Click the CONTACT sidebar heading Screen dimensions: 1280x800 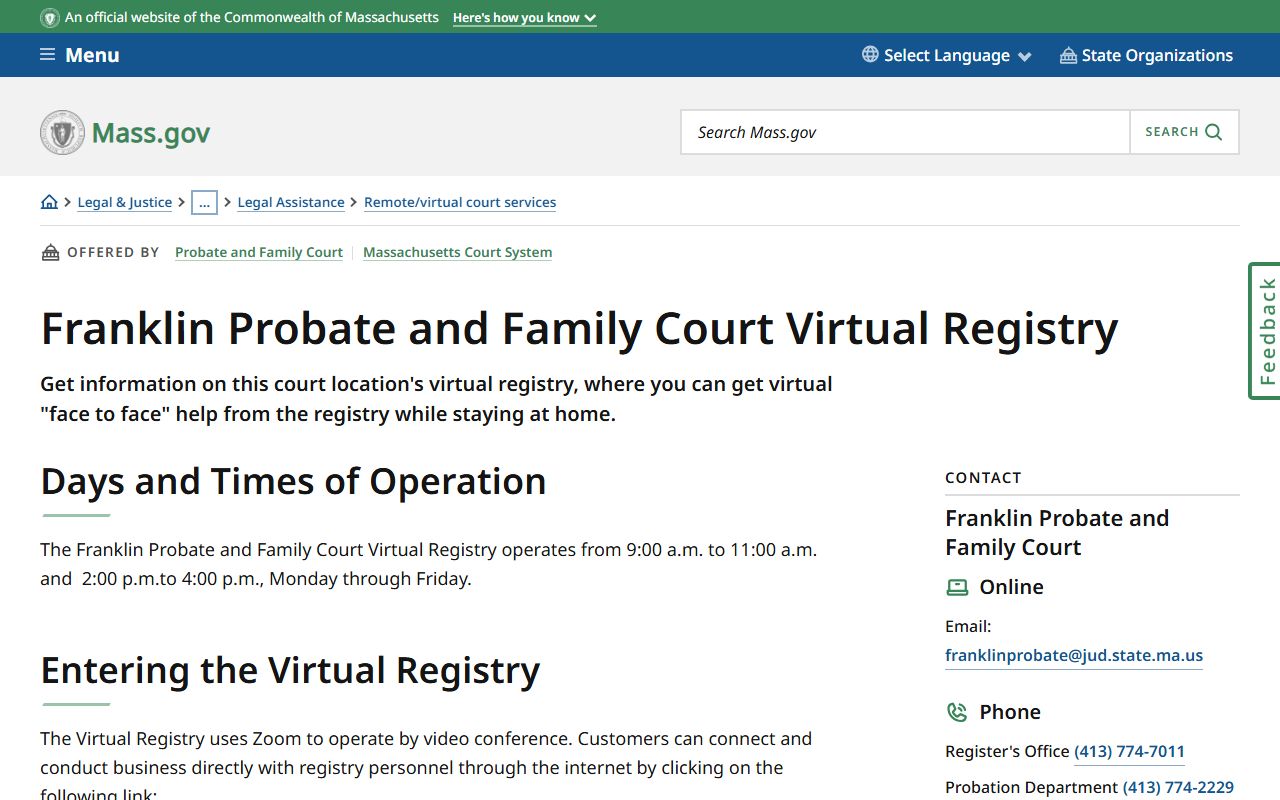point(983,478)
